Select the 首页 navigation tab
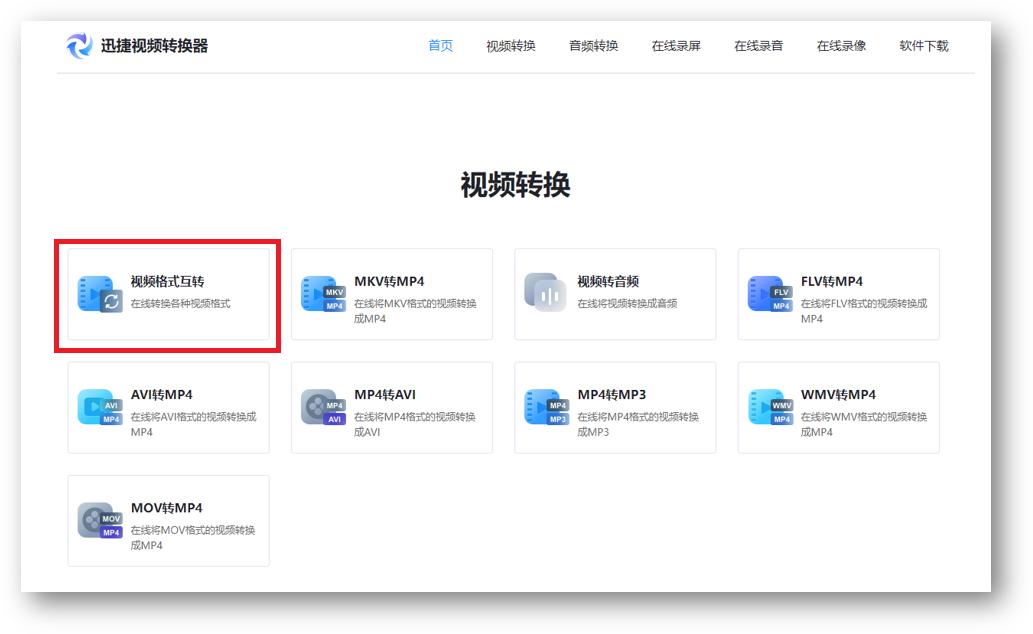This screenshot has height=634, width=1033. (440, 45)
